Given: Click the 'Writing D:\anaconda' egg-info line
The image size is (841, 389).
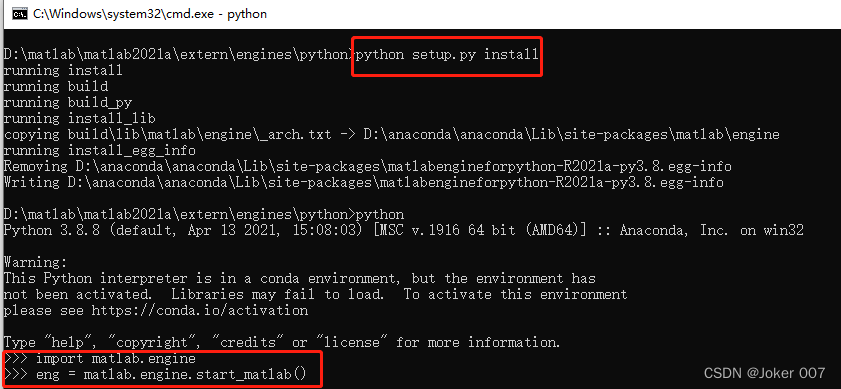Looking at the screenshot, I should pos(364,182).
